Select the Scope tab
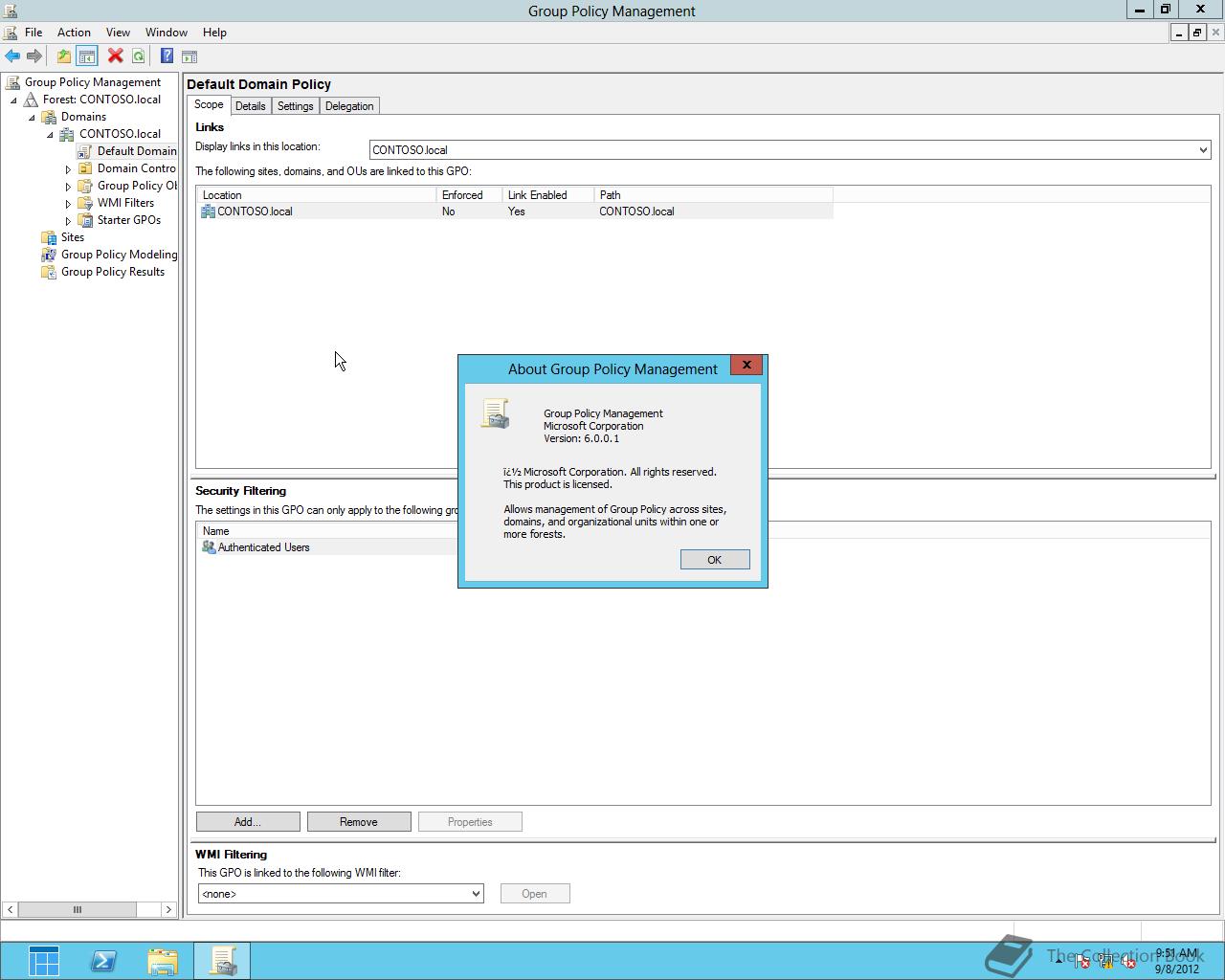 click(x=209, y=105)
